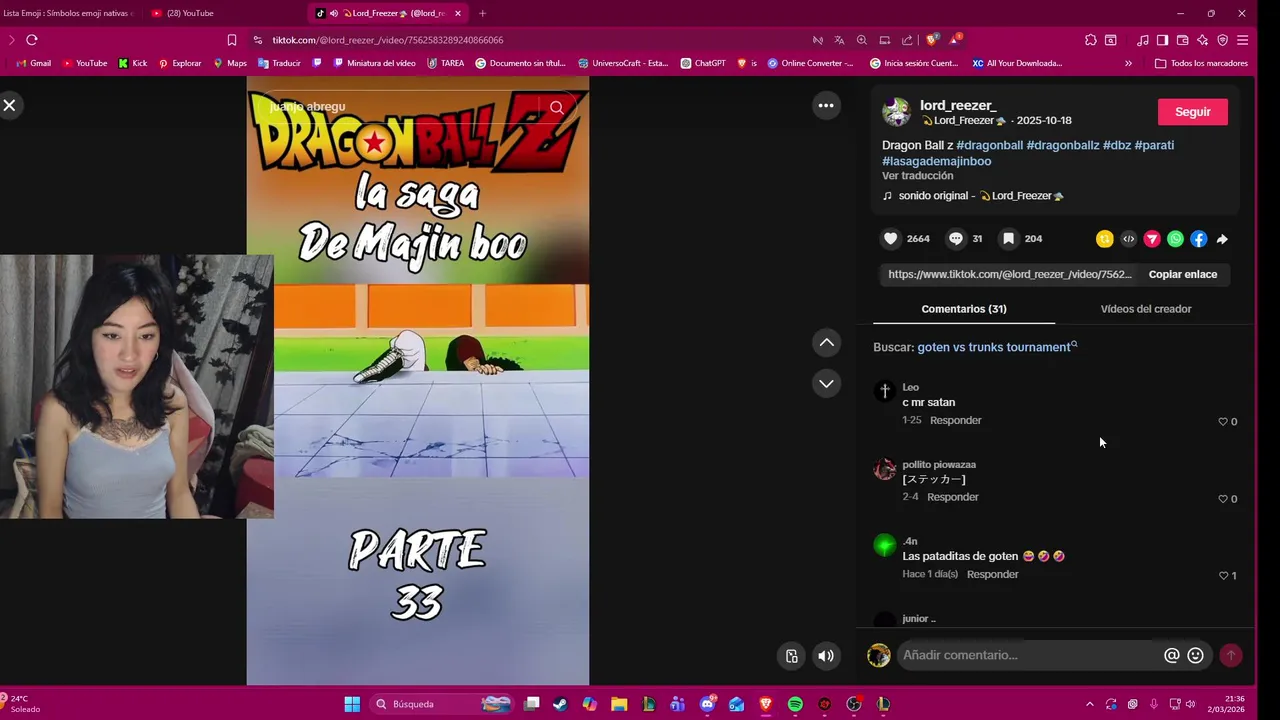Open the three-dot video options menu
1280x720 pixels.
(826, 105)
